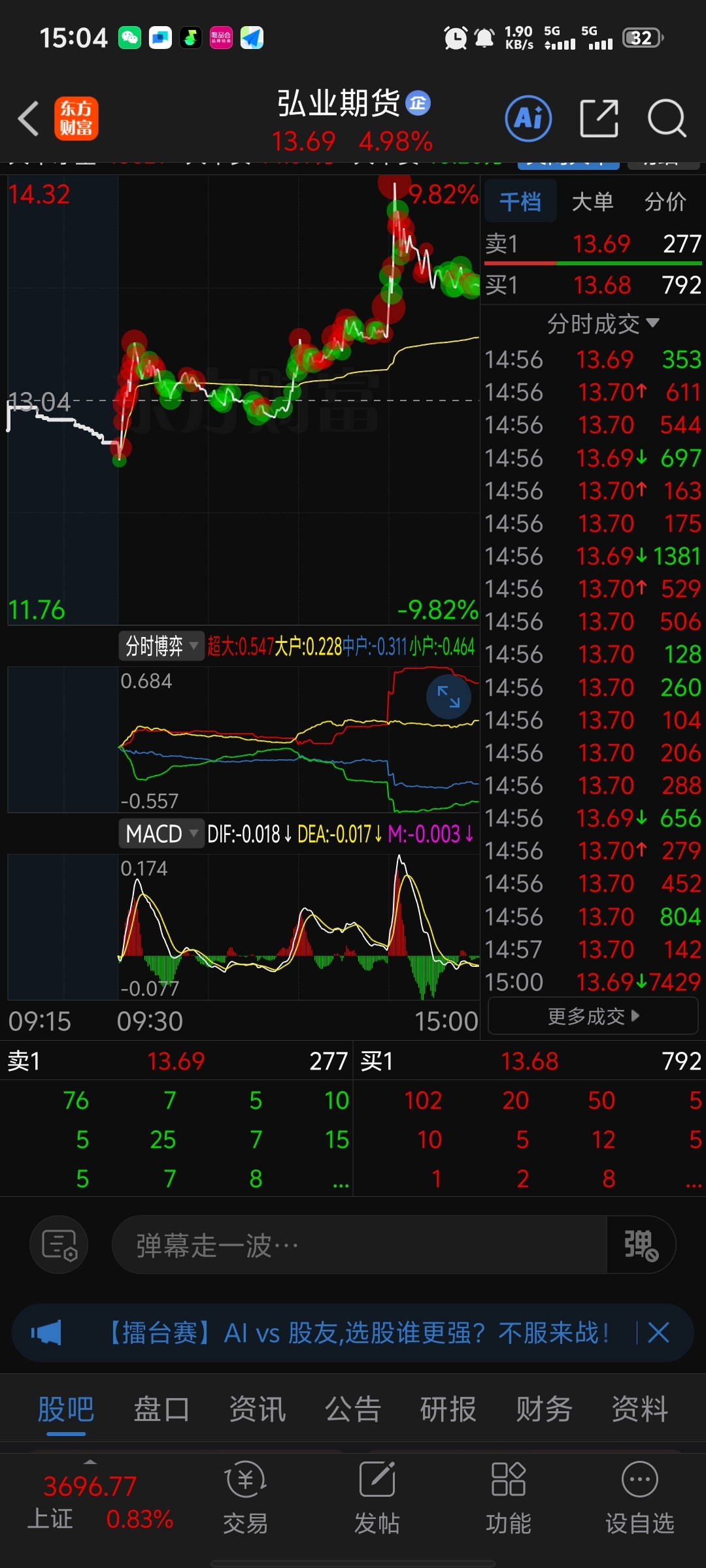Tap the battery indicator showing 32
The image size is (706, 1568).
point(643,38)
